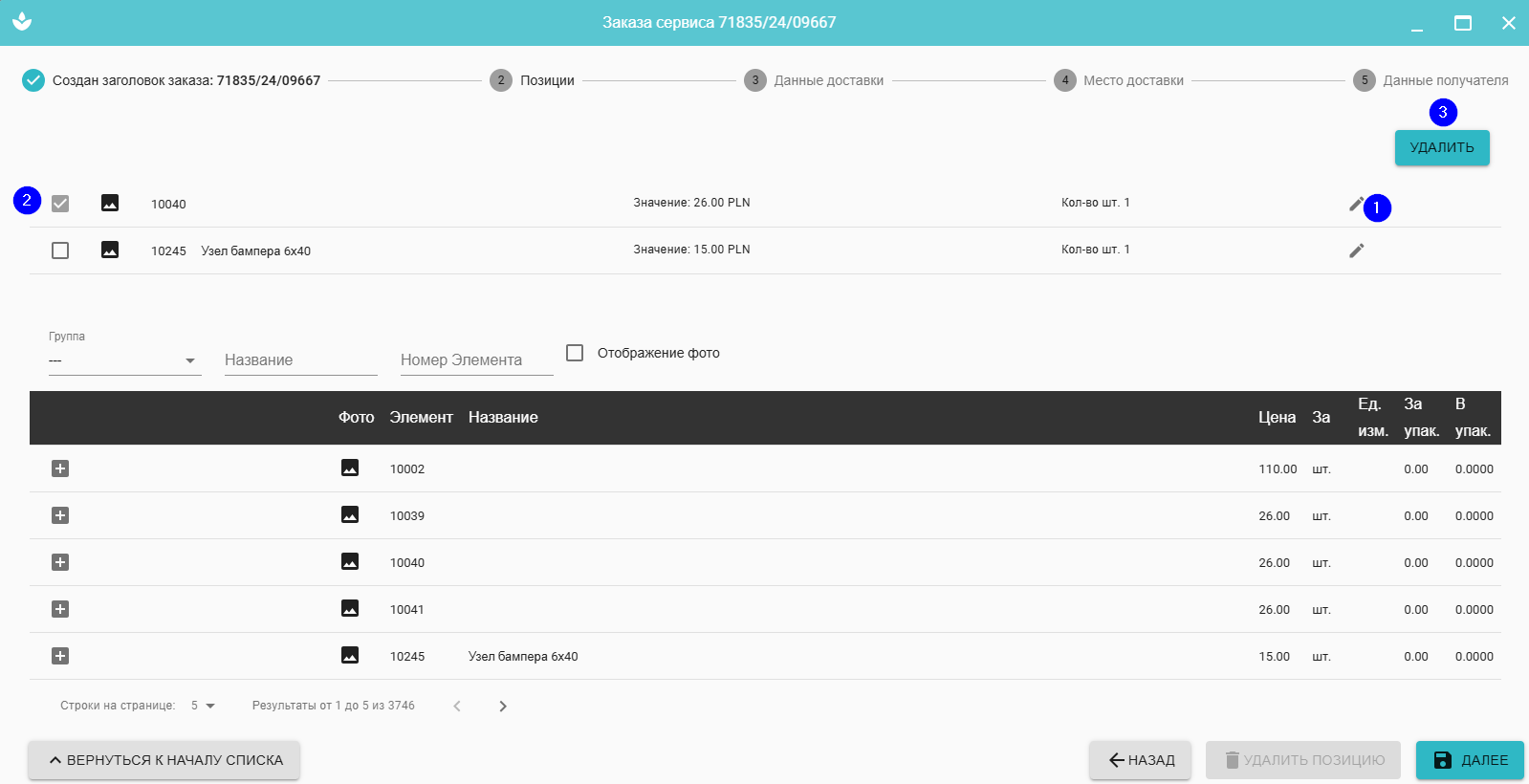This screenshot has height=784, width=1529.
Task: Go to step 4 Место доставки
Action: coord(1120,80)
